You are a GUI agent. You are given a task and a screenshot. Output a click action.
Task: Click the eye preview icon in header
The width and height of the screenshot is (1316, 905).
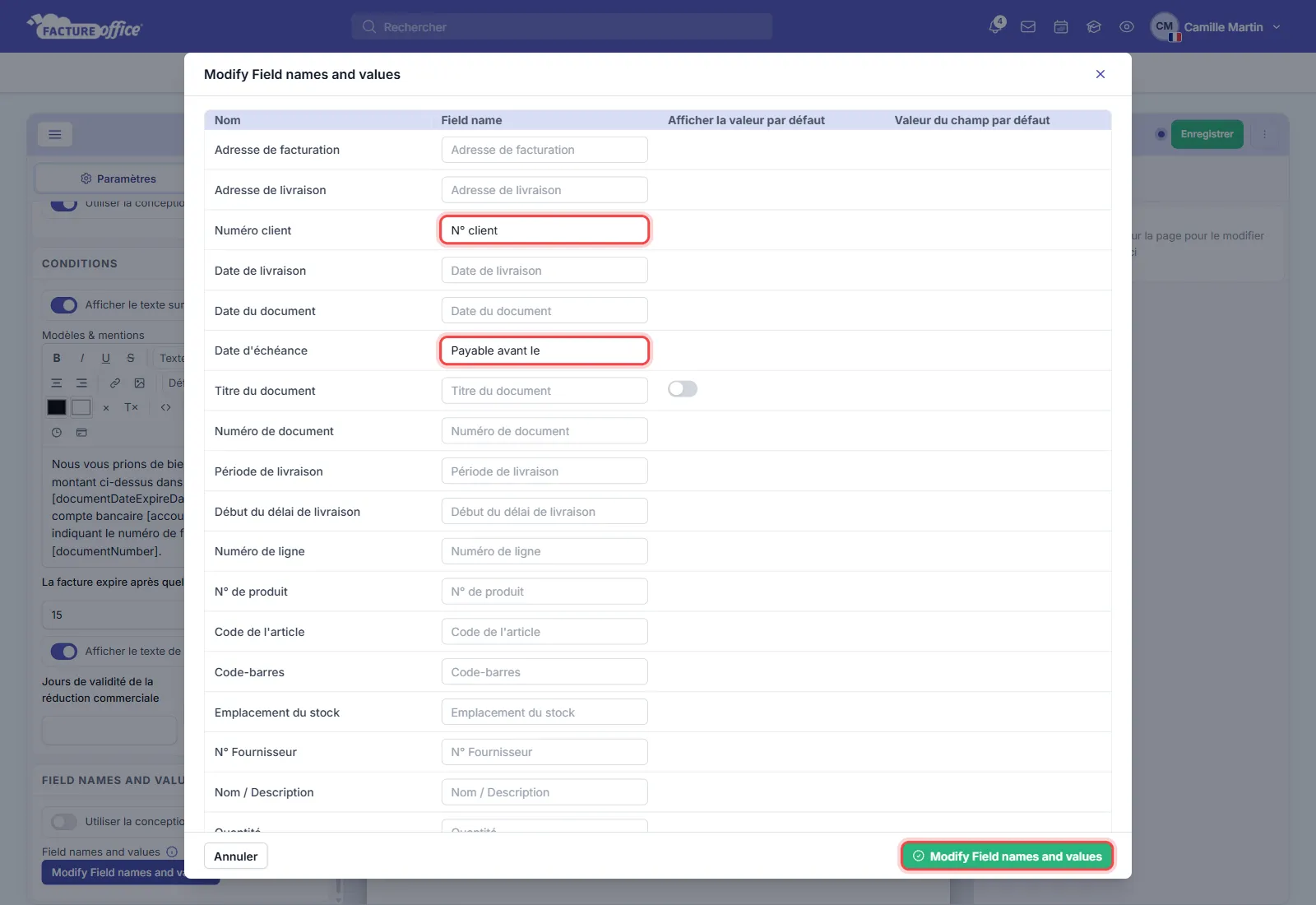[x=1127, y=27]
